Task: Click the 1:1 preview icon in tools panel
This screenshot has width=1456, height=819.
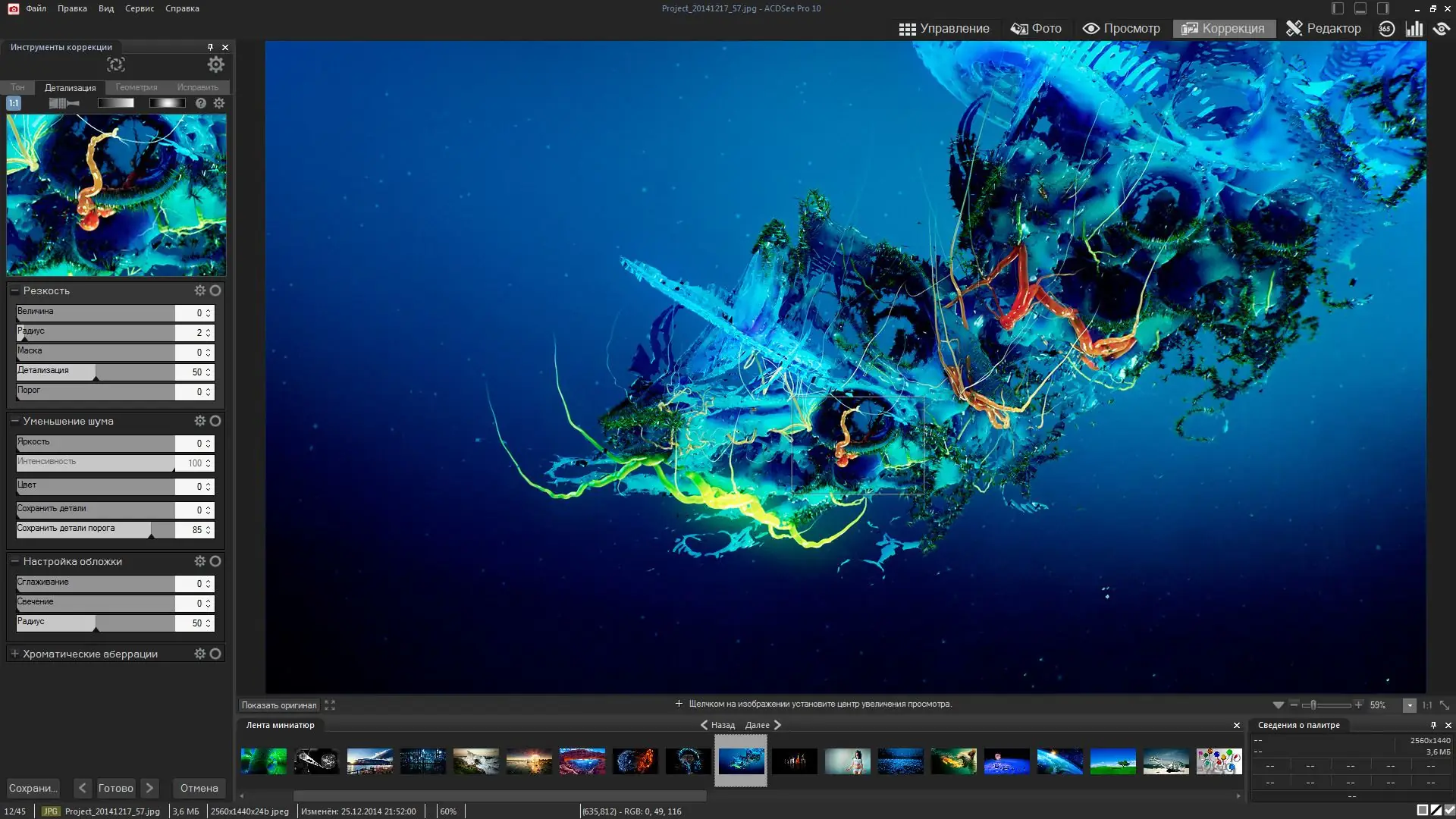Action: (14, 103)
